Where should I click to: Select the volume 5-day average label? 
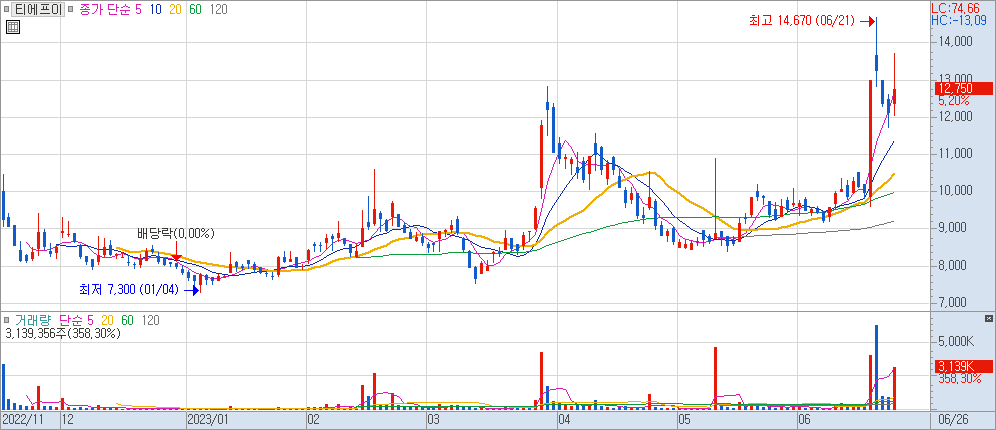91,320
